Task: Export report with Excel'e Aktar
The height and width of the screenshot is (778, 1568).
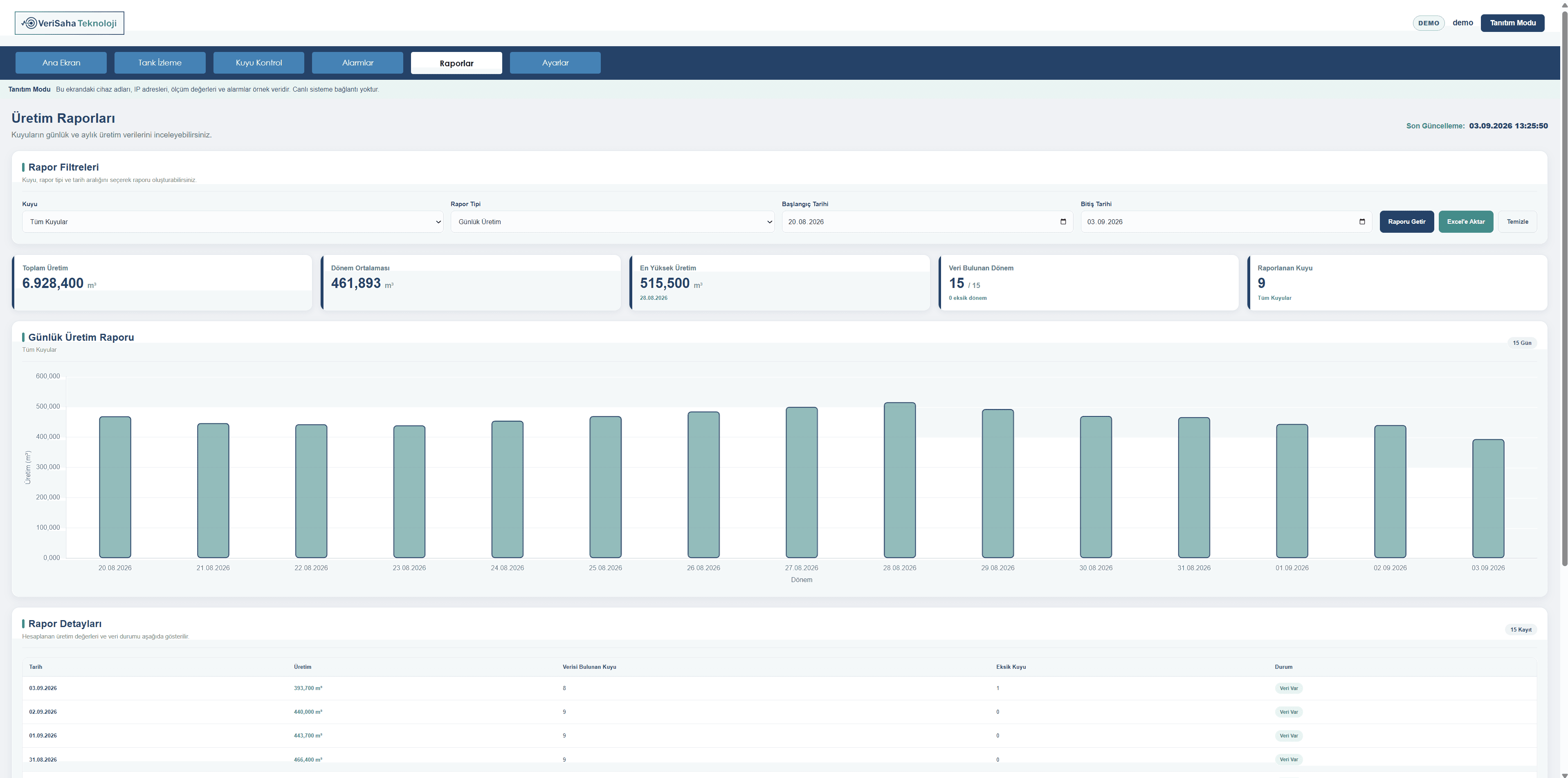Action: pyautogui.click(x=1466, y=222)
